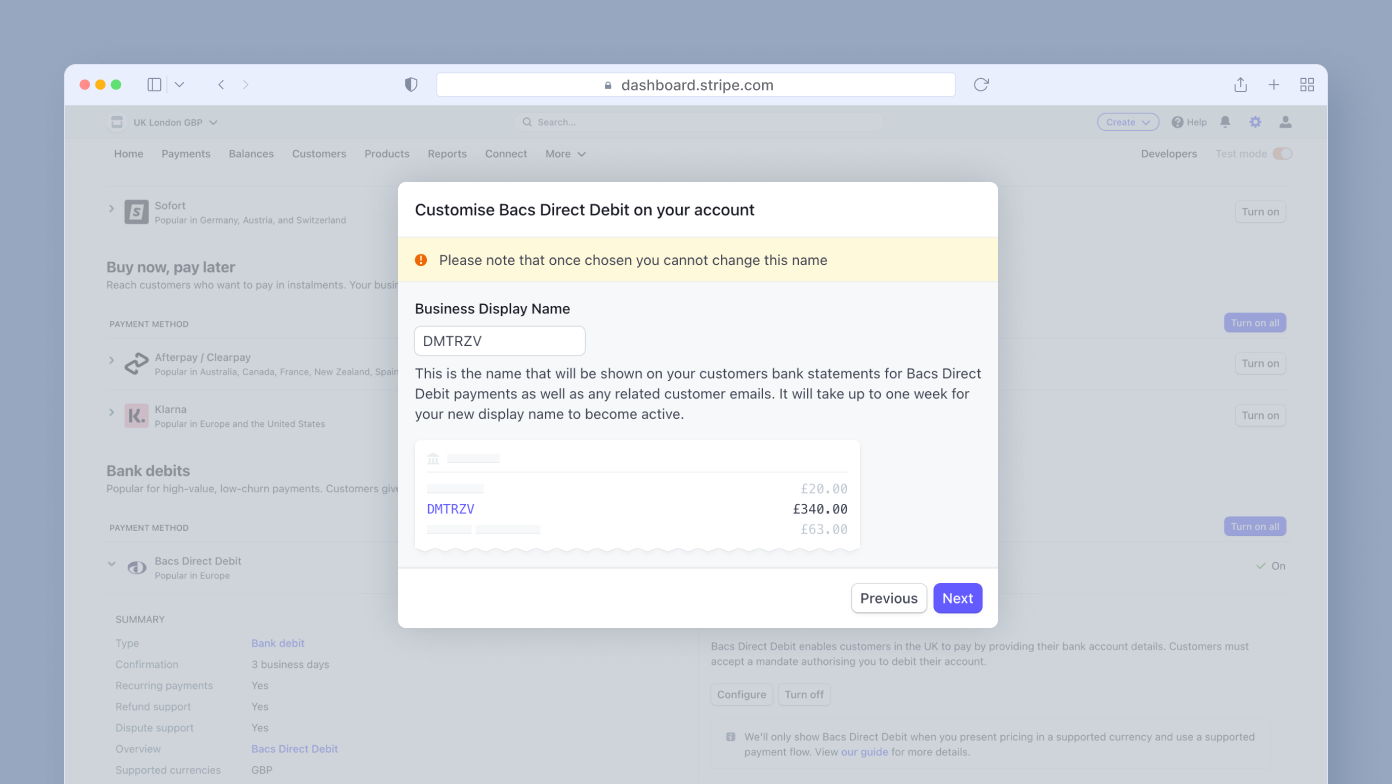Open the Create dropdown
This screenshot has height=784, width=1392.
click(1127, 121)
